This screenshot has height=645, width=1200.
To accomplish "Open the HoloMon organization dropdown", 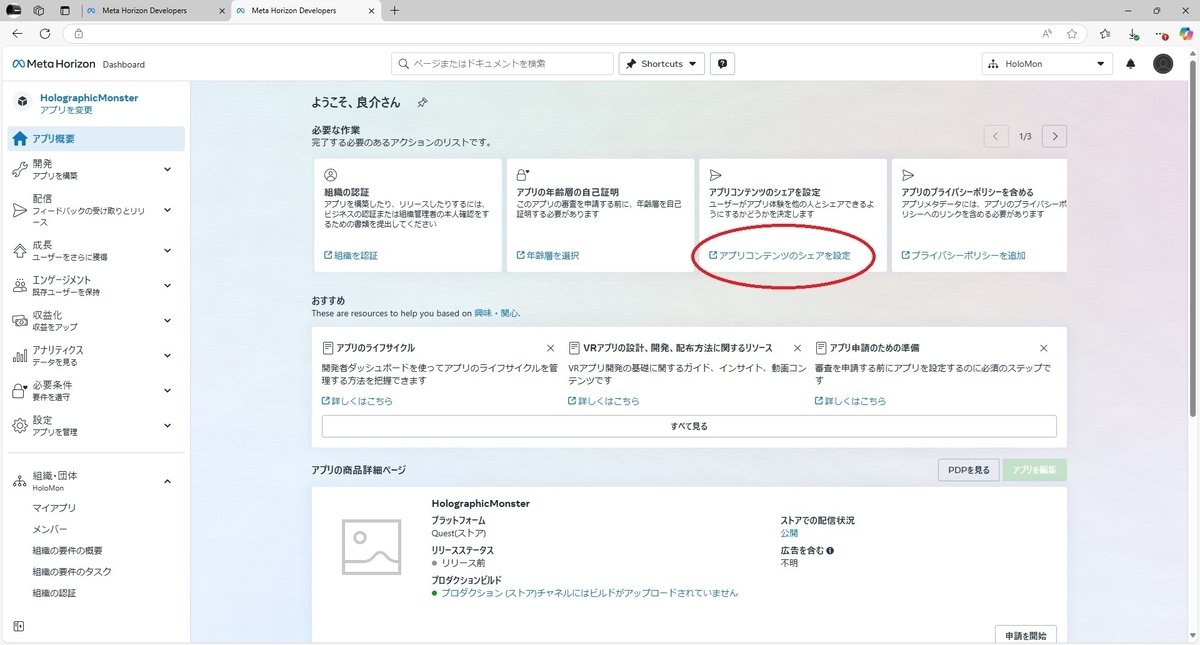I will click(1047, 64).
